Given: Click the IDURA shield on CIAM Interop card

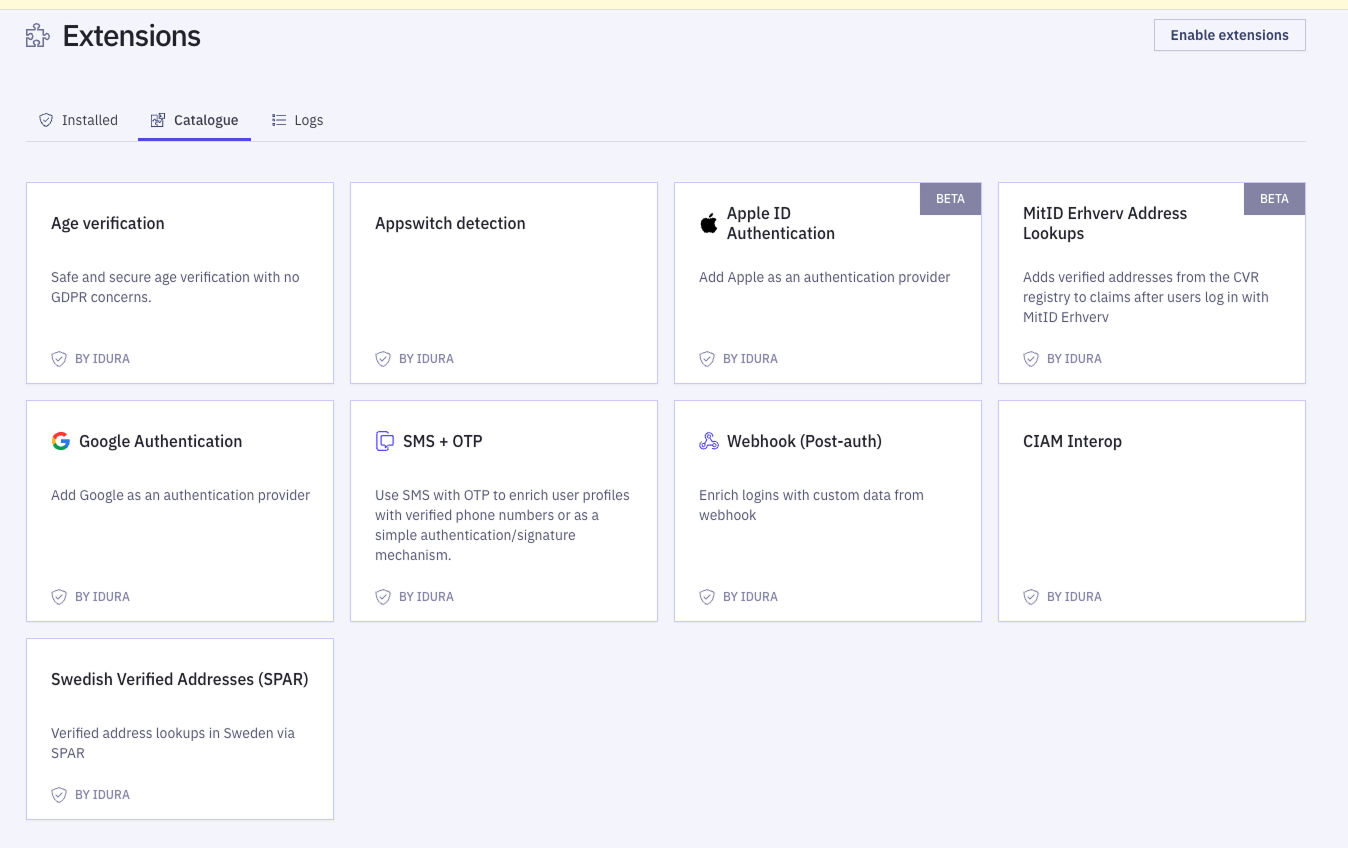Looking at the screenshot, I should pyautogui.click(x=1031, y=596).
